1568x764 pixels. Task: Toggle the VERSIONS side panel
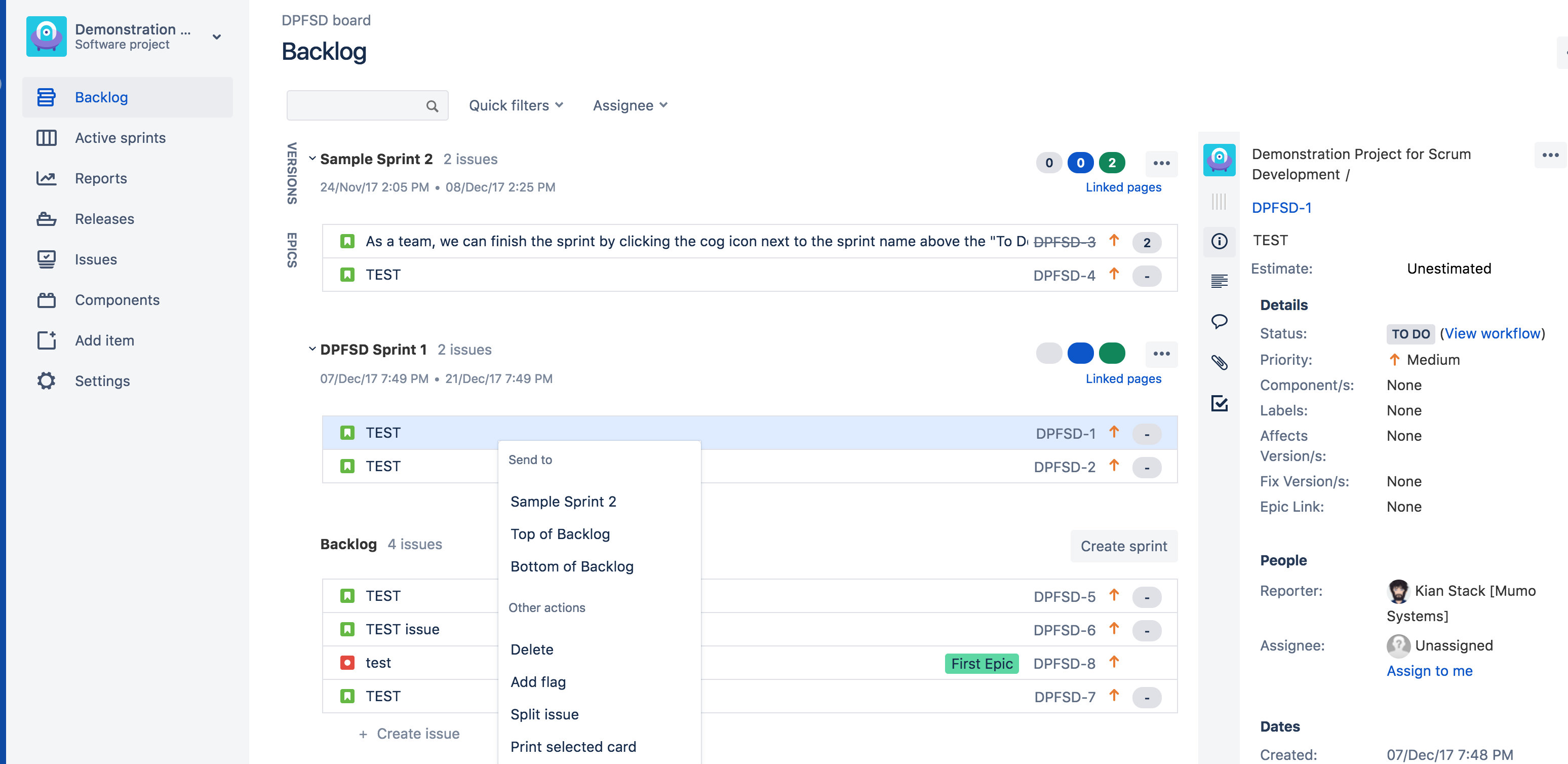[x=292, y=173]
